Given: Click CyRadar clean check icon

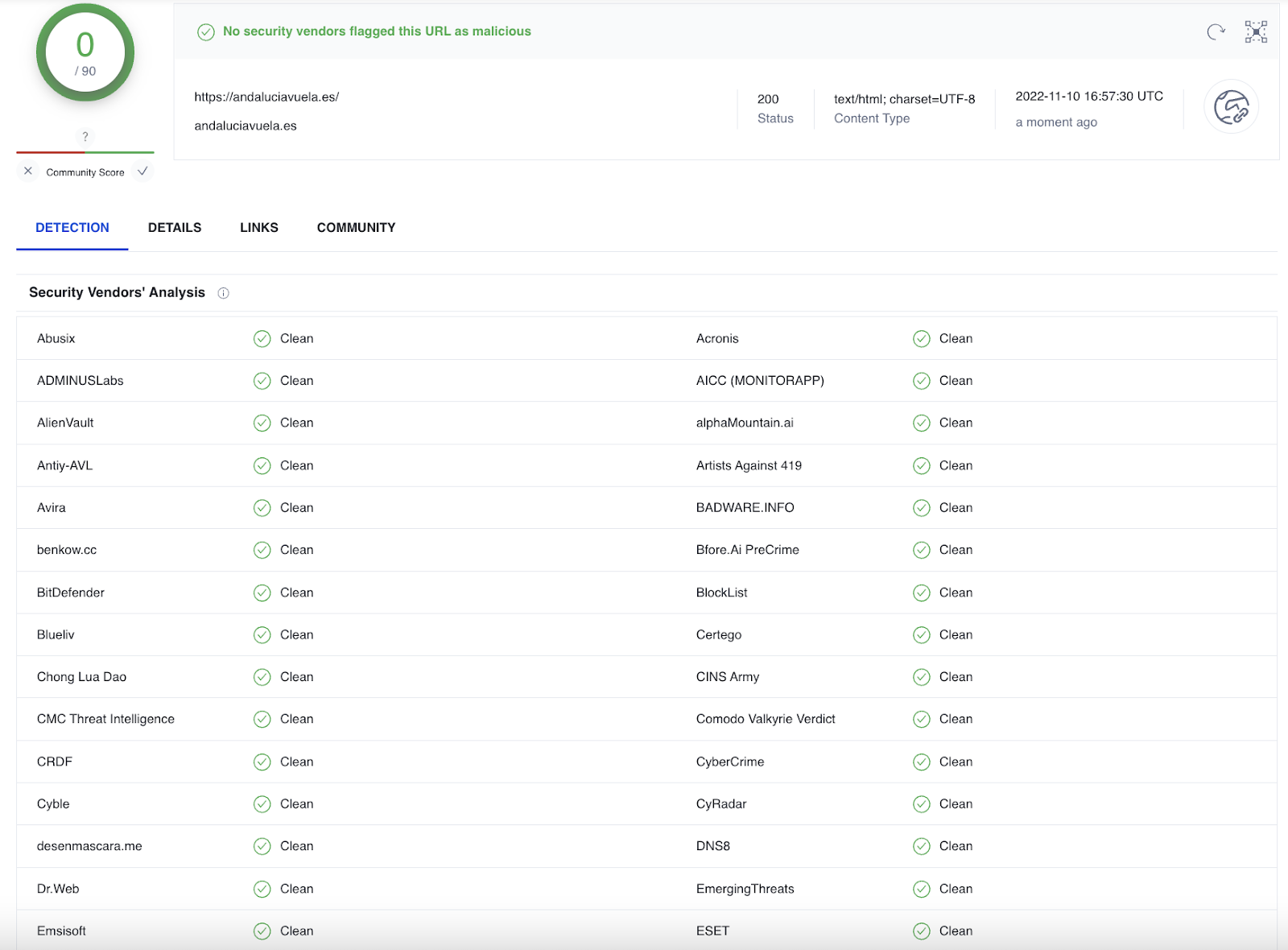Looking at the screenshot, I should click(922, 804).
